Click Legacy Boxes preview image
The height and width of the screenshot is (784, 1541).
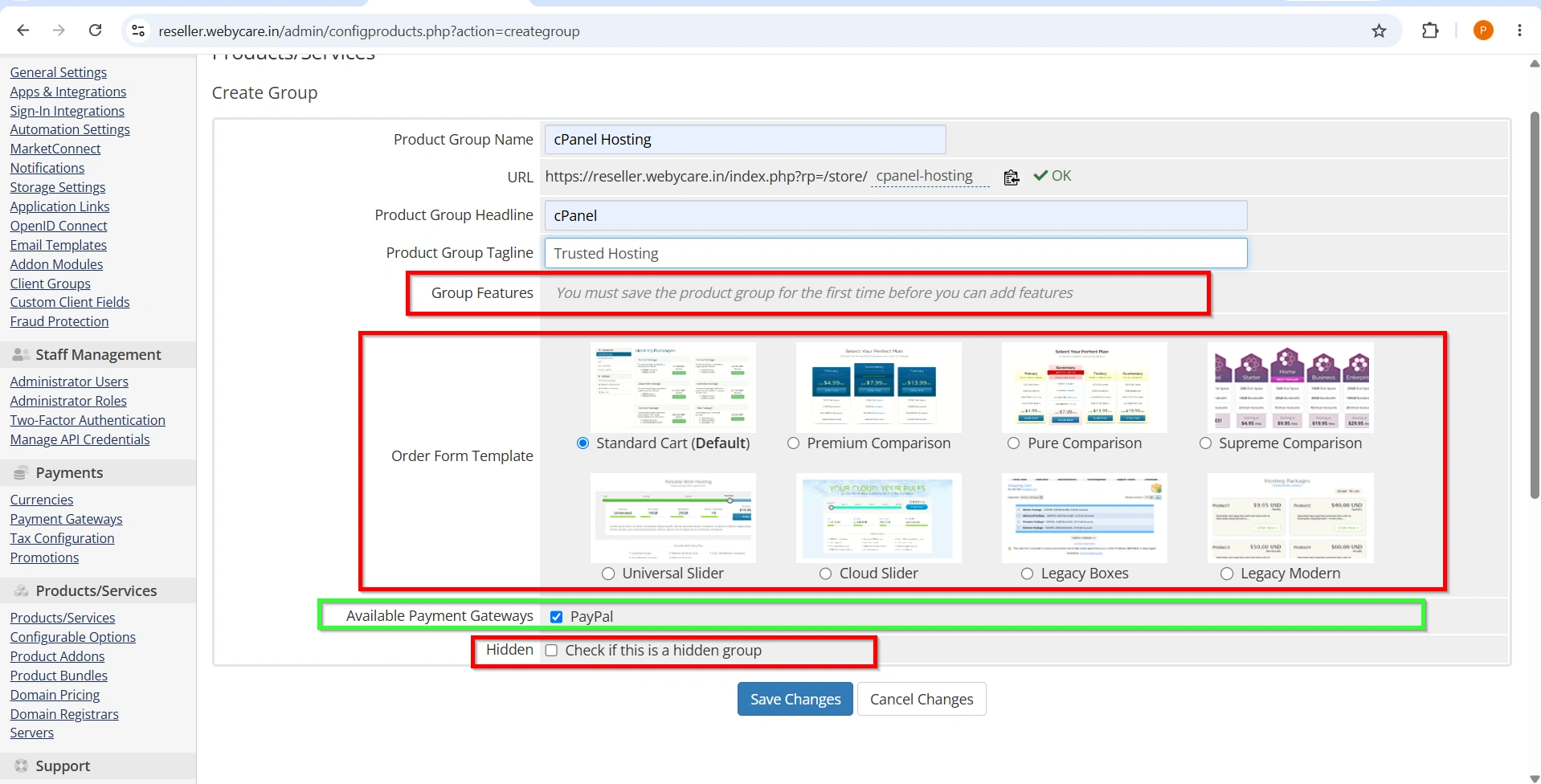[x=1085, y=517]
